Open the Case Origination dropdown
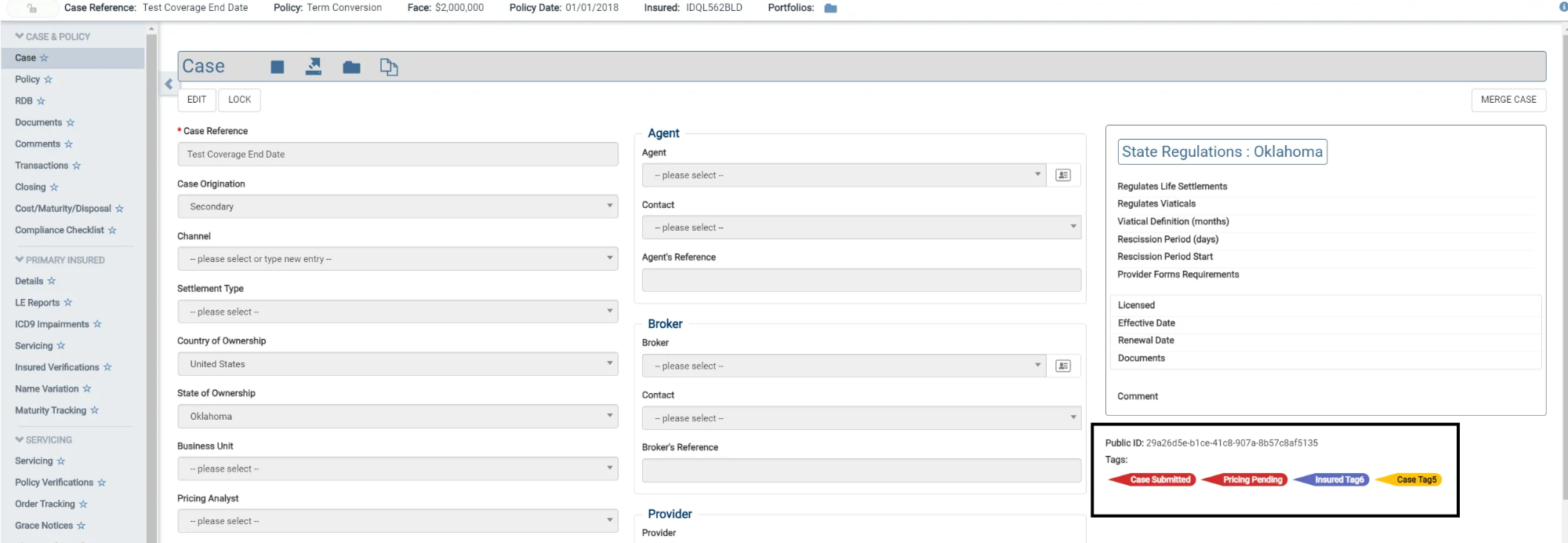The width and height of the screenshot is (1568, 543). [x=397, y=206]
